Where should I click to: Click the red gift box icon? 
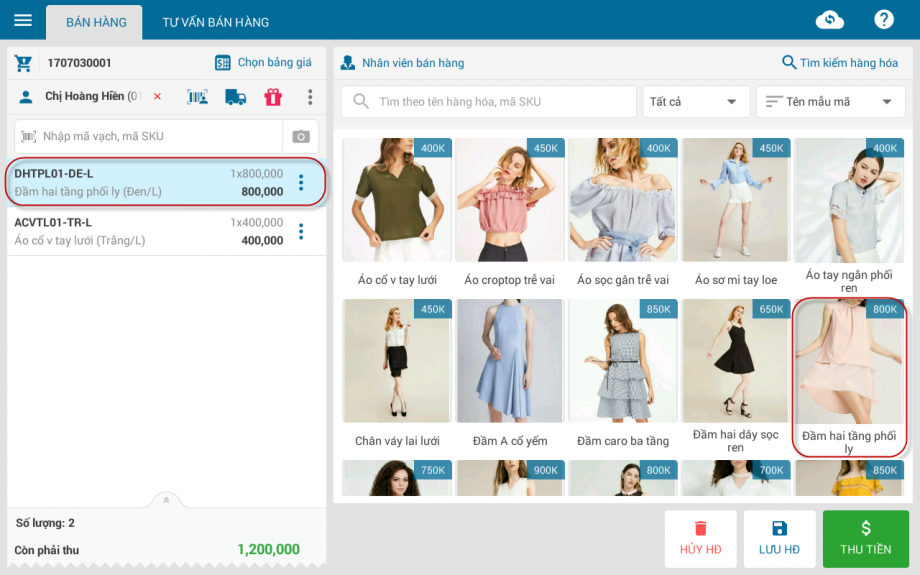[x=273, y=97]
